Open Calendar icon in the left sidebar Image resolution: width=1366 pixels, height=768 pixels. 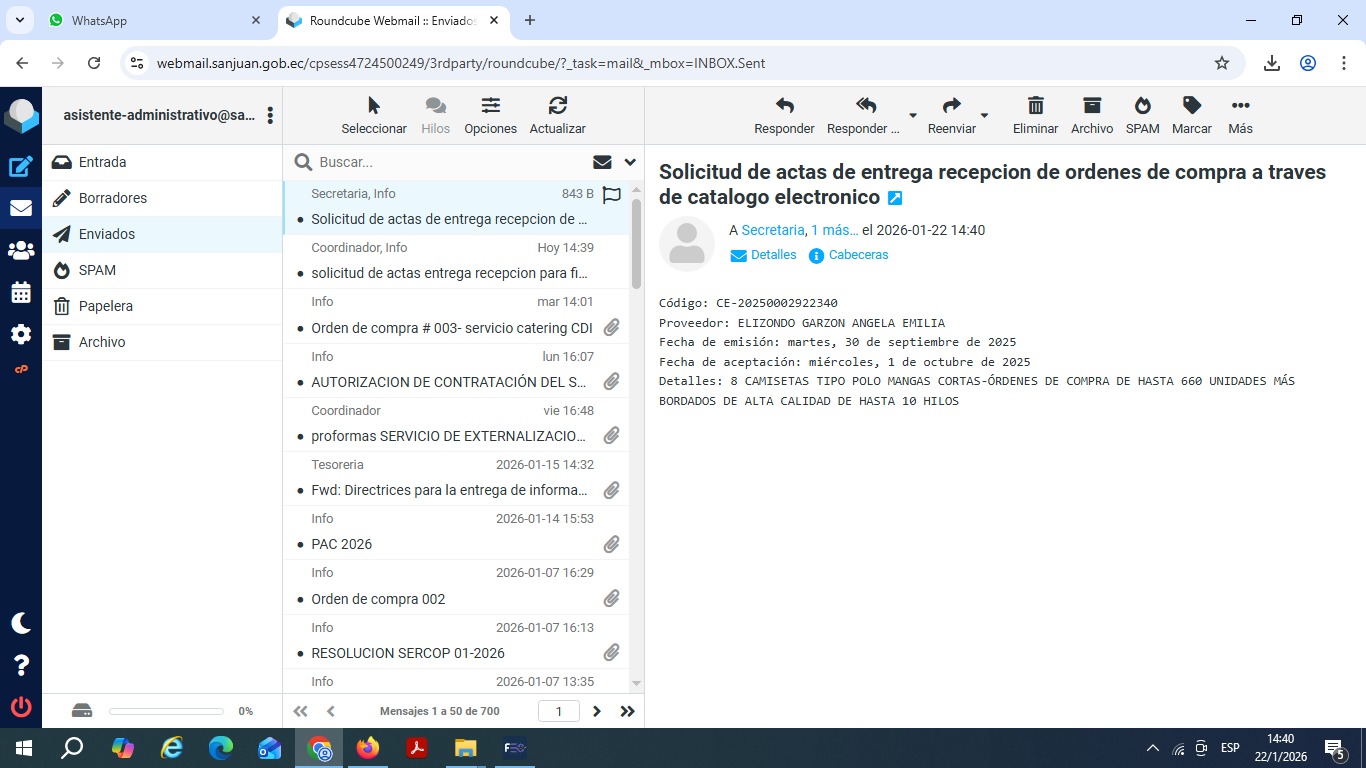click(21, 293)
